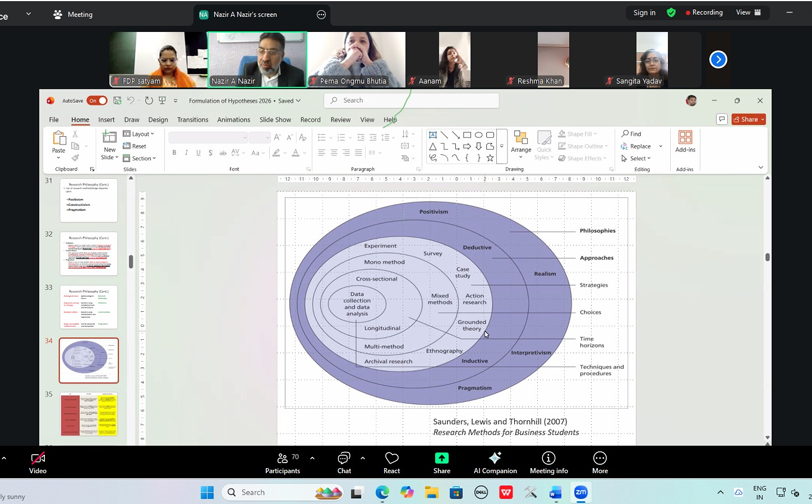Click the Add-ins icon in ribbon
The height and width of the screenshot is (504, 812).
pyautogui.click(x=685, y=141)
